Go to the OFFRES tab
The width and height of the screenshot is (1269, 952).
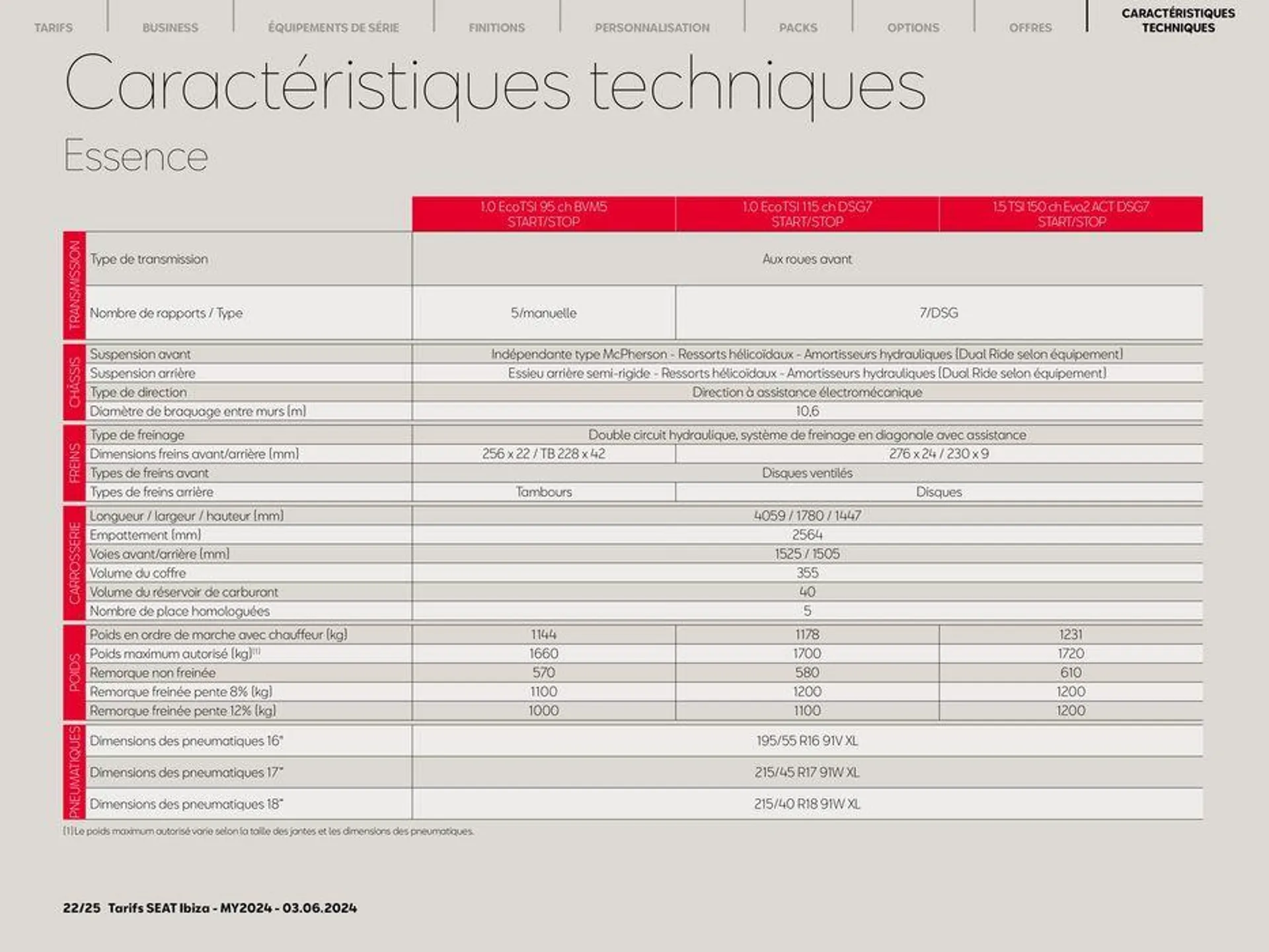(x=1030, y=28)
